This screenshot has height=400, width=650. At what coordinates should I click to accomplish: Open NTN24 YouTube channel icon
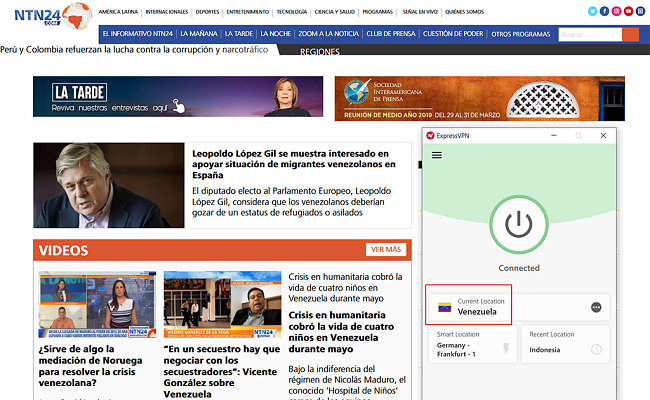[628, 11]
